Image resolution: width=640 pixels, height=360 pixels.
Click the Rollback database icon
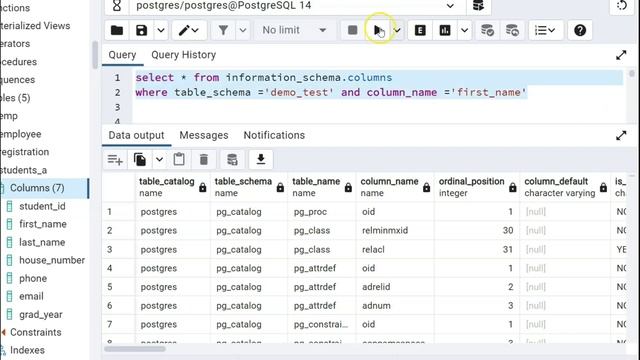(512, 30)
